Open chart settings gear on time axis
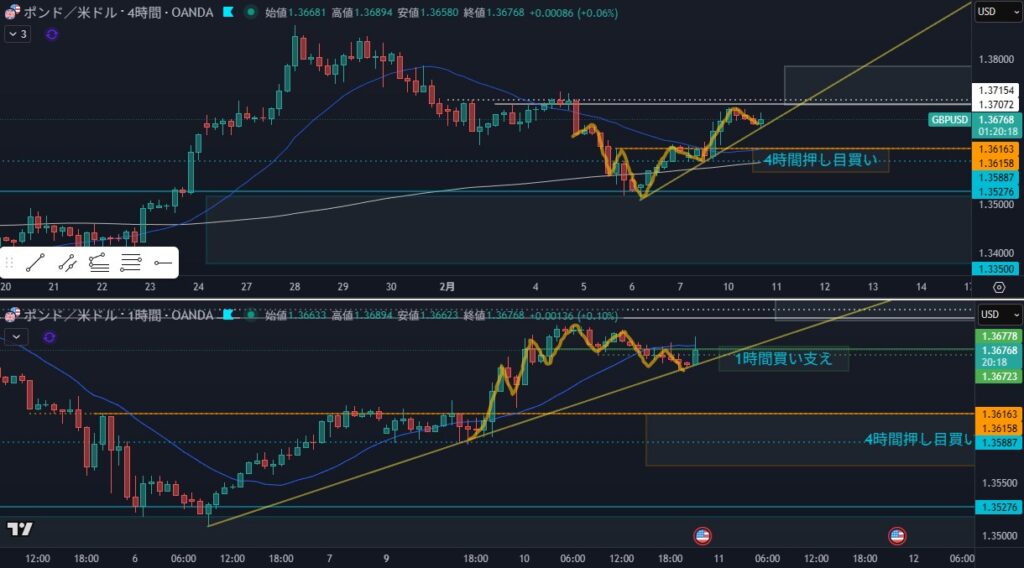 998,287
